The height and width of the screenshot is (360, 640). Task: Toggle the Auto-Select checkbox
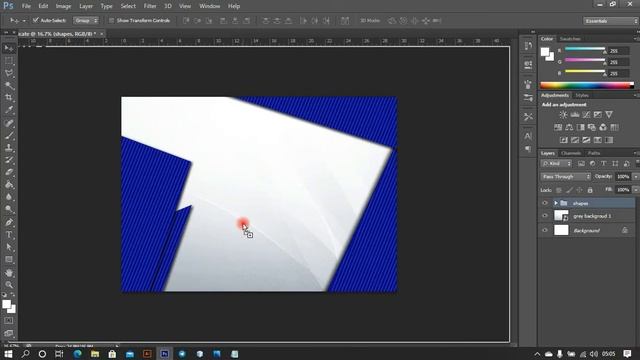click(36, 20)
